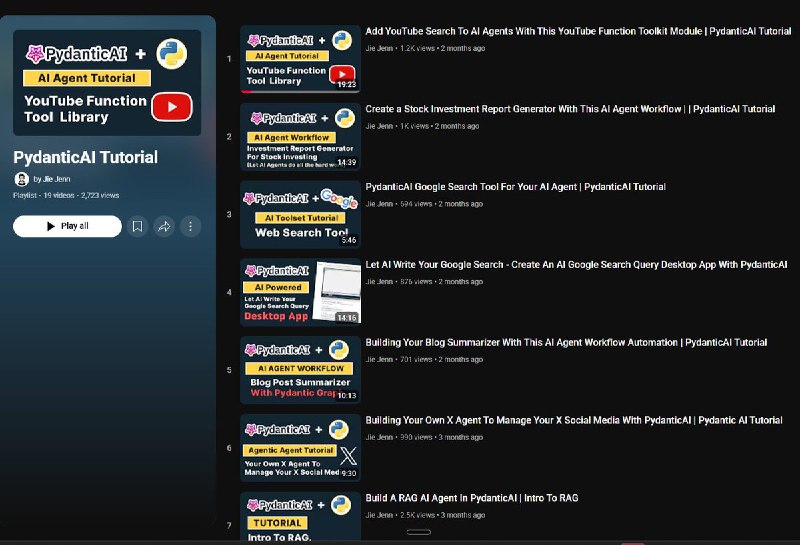Click the '1.2K views • 2 months ago' text

click(442, 48)
